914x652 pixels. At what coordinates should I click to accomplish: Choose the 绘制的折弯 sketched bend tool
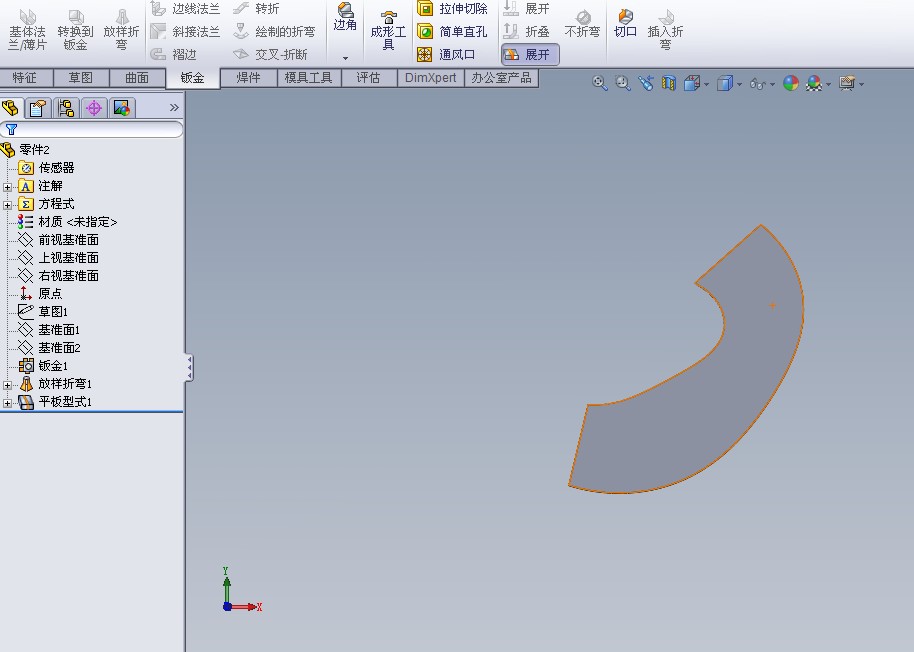274,31
